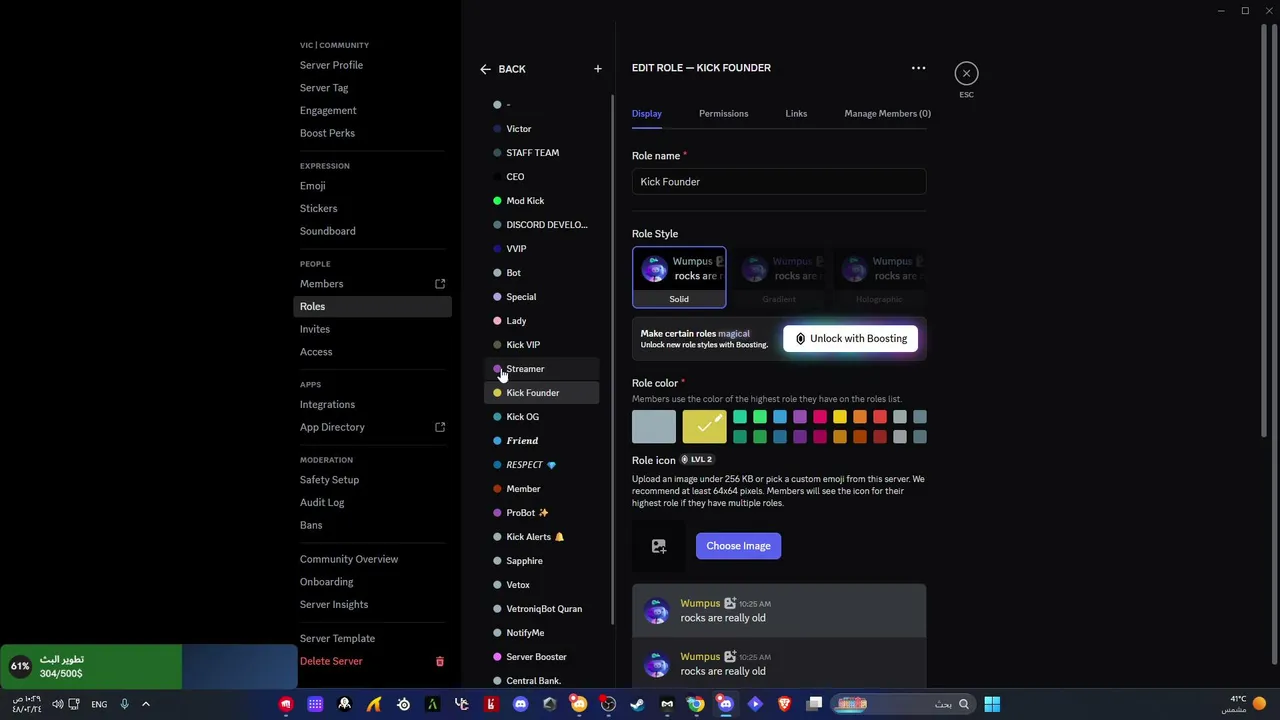Select the Gradient role style
1280x720 pixels.
coord(779,277)
